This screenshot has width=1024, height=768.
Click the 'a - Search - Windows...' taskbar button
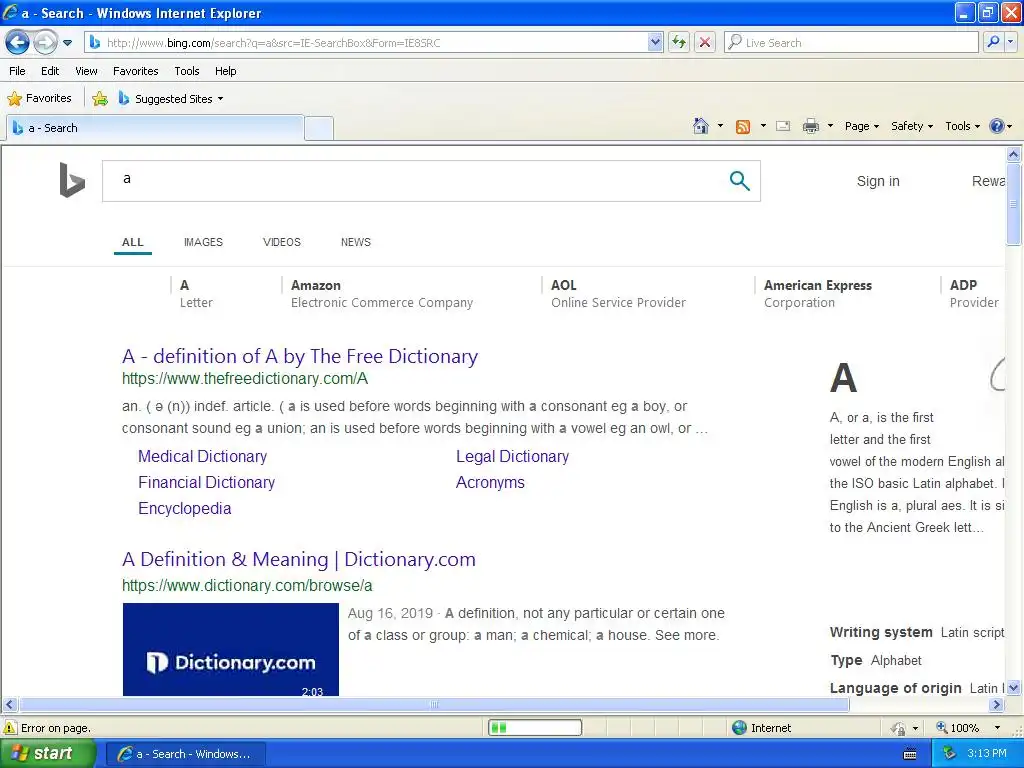pos(185,754)
